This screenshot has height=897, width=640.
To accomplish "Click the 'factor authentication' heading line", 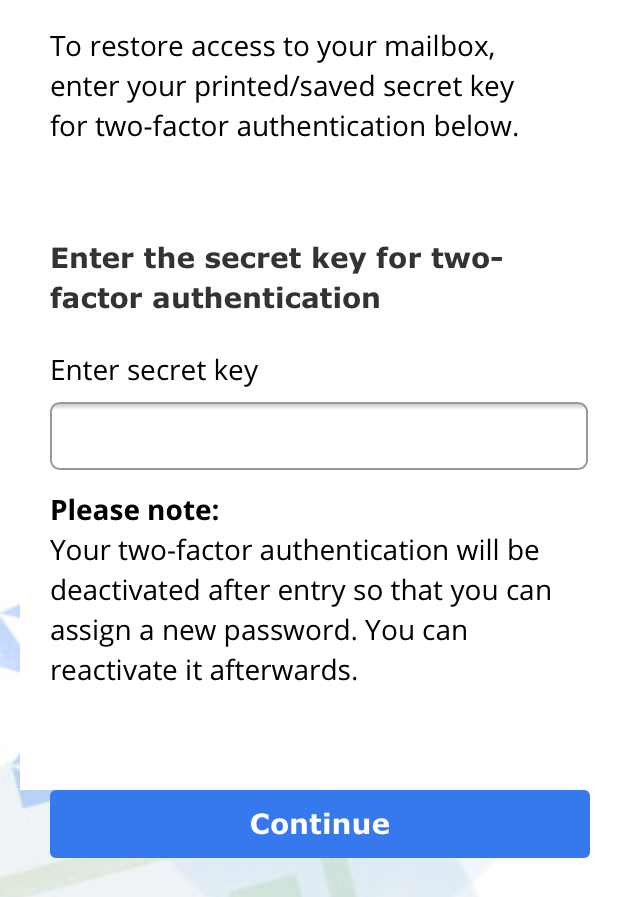I will click(215, 298).
